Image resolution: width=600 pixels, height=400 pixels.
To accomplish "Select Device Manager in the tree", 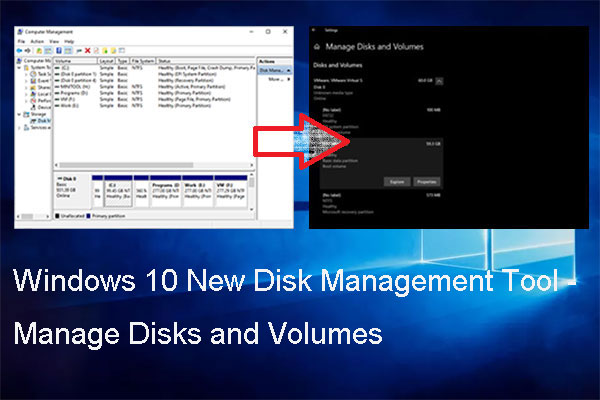I will [x=41, y=107].
